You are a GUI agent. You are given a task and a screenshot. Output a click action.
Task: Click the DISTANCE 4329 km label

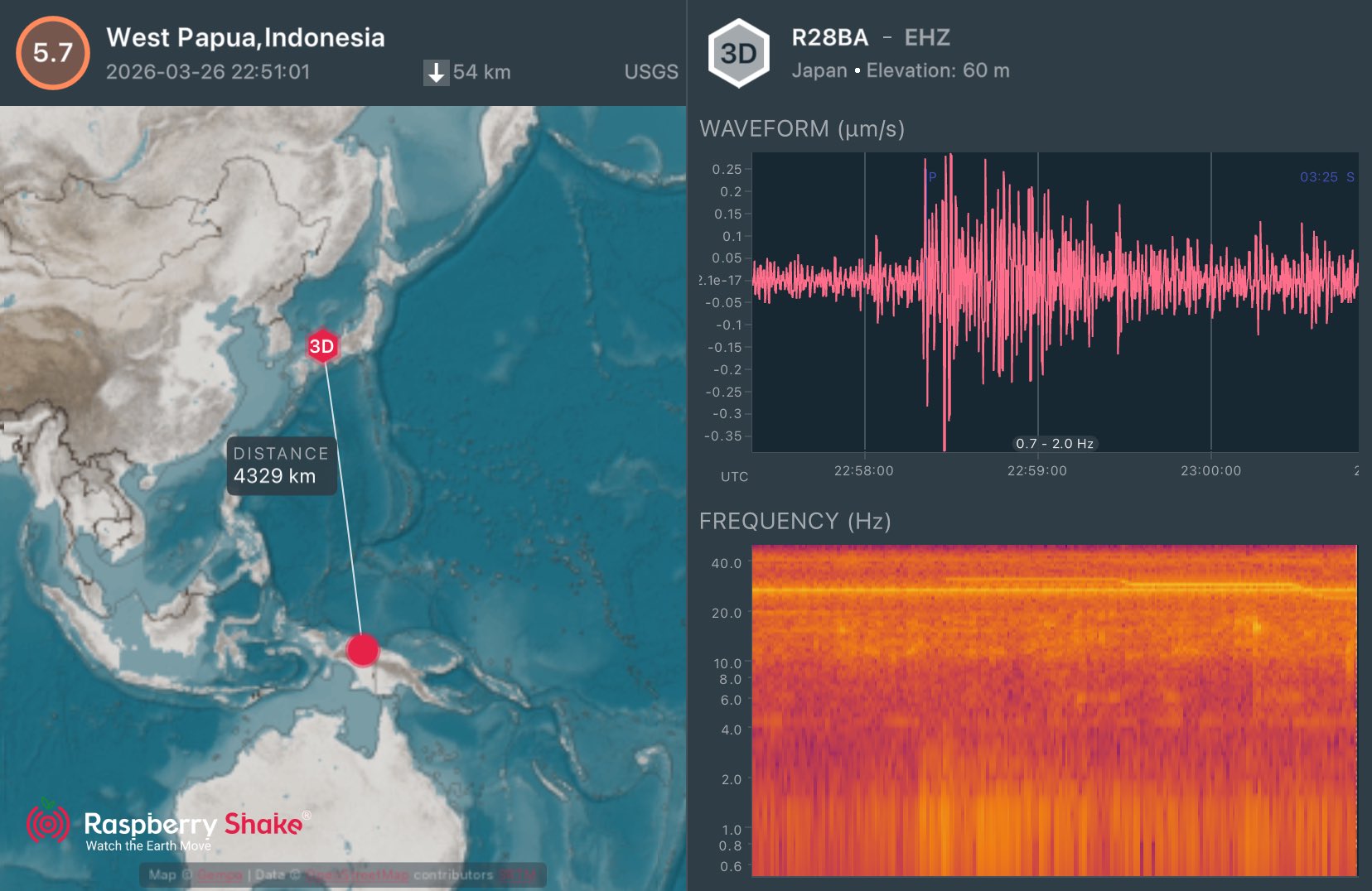[282, 465]
